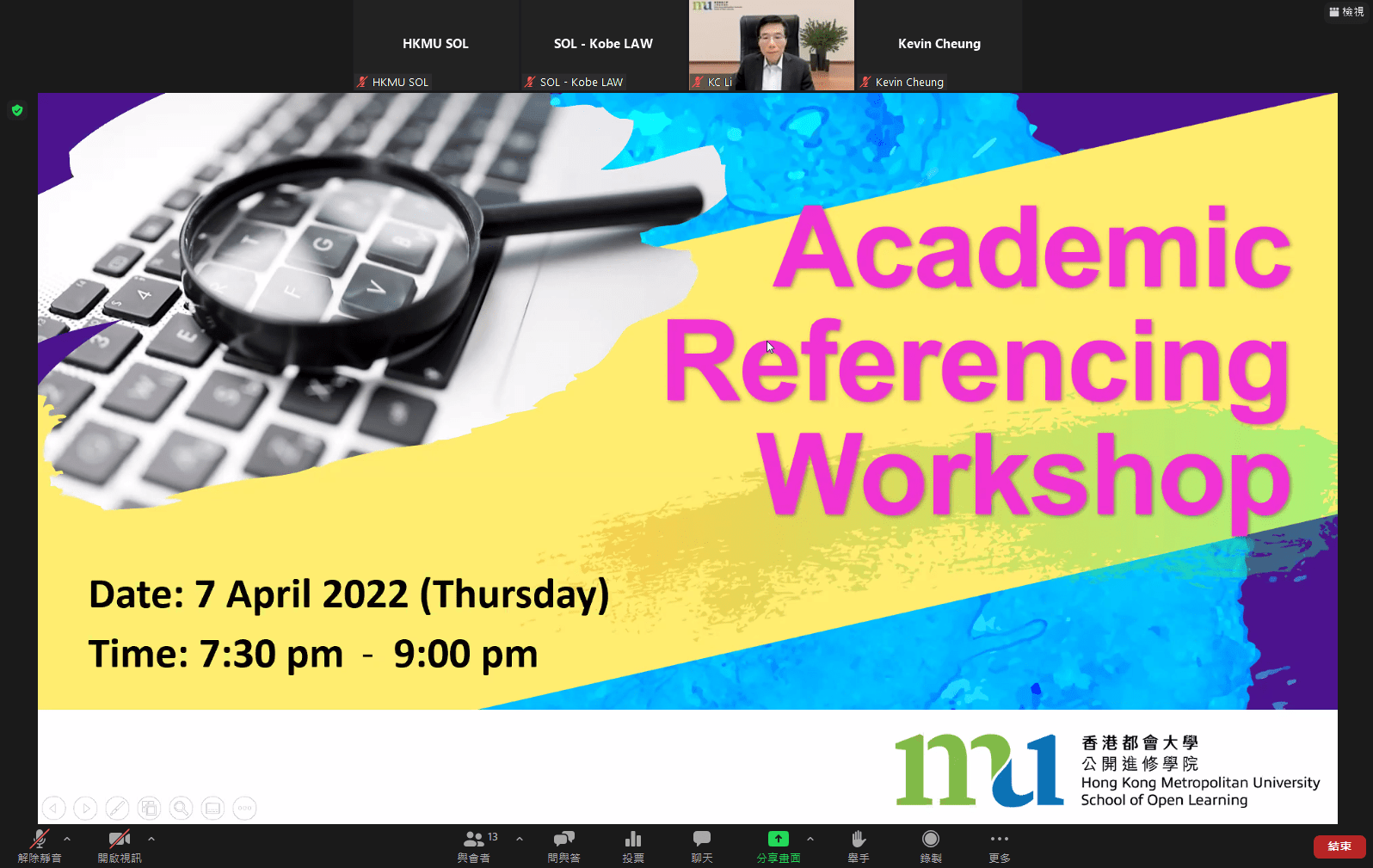Expand audio options arrow beside microphone
This screenshot has height=868, width=1373.
coord(67,839)
